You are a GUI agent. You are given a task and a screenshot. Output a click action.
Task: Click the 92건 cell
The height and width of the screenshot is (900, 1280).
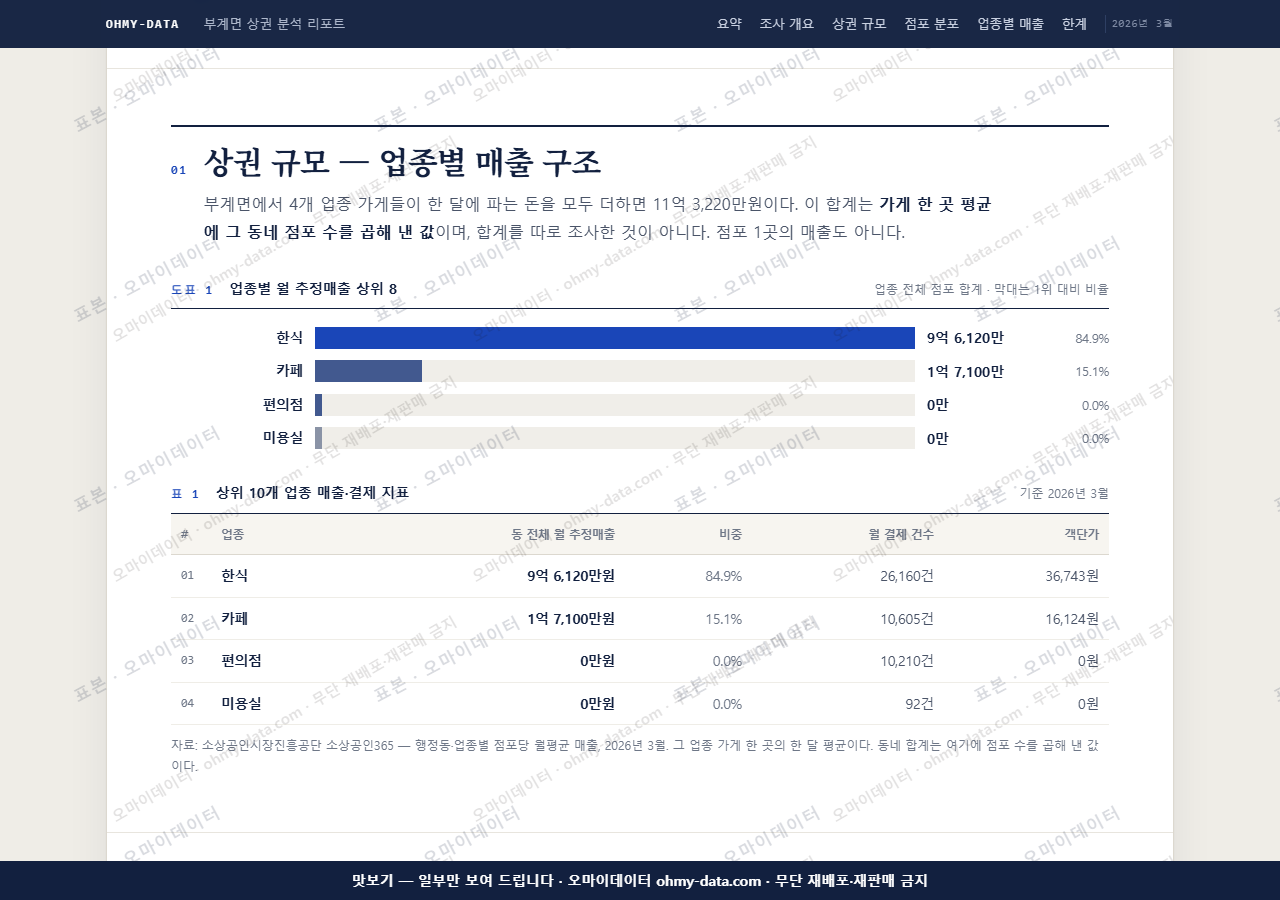click(x=920, y=703)
